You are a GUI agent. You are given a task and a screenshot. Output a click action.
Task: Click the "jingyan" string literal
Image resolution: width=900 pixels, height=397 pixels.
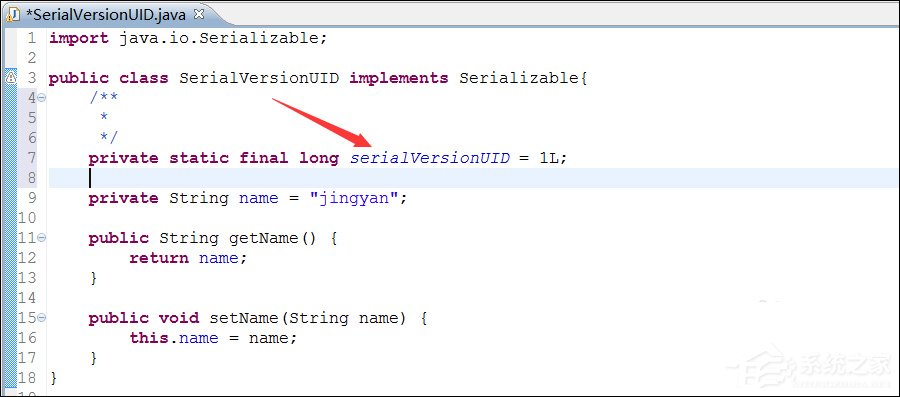tap(353, 198)
